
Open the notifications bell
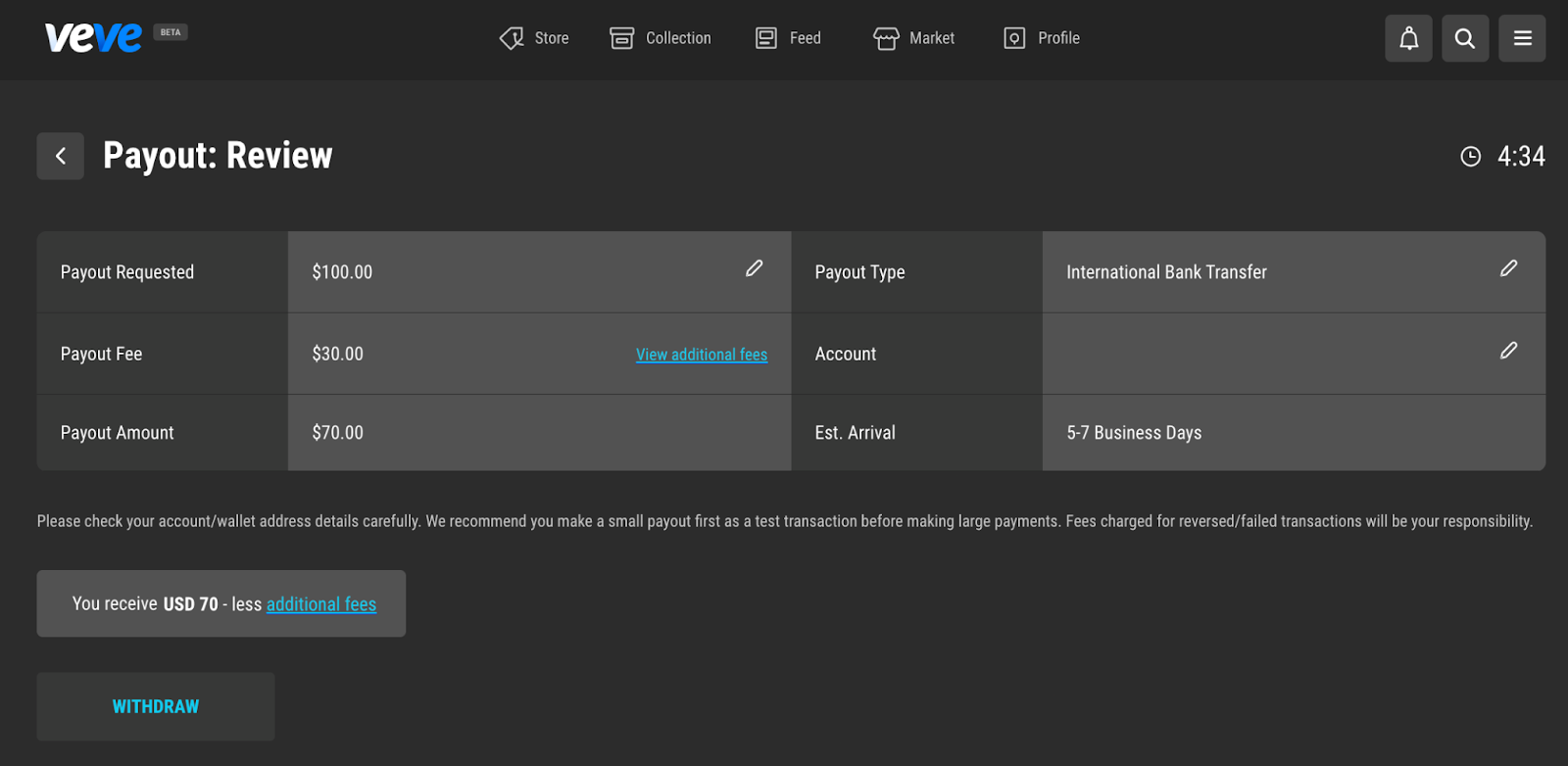1408,38
